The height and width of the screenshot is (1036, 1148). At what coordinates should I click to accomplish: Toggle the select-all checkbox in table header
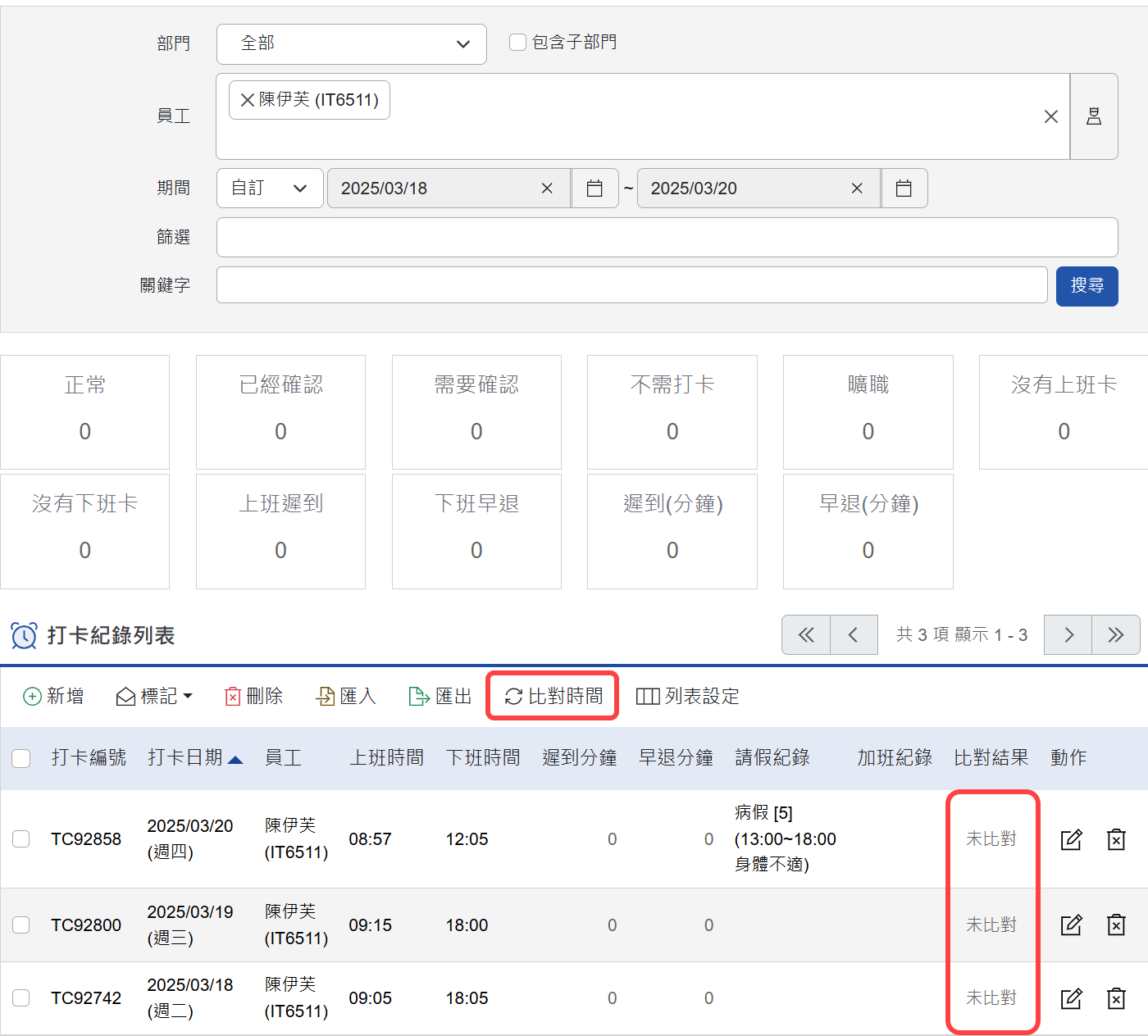pos(21,758)
